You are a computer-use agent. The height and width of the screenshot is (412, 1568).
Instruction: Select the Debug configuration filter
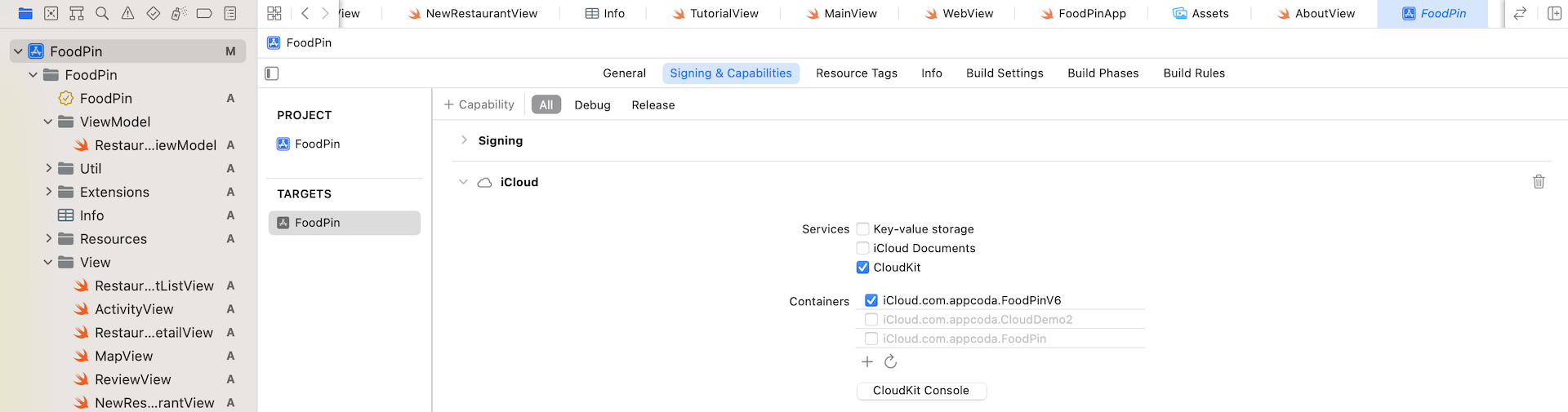(592, 104)
